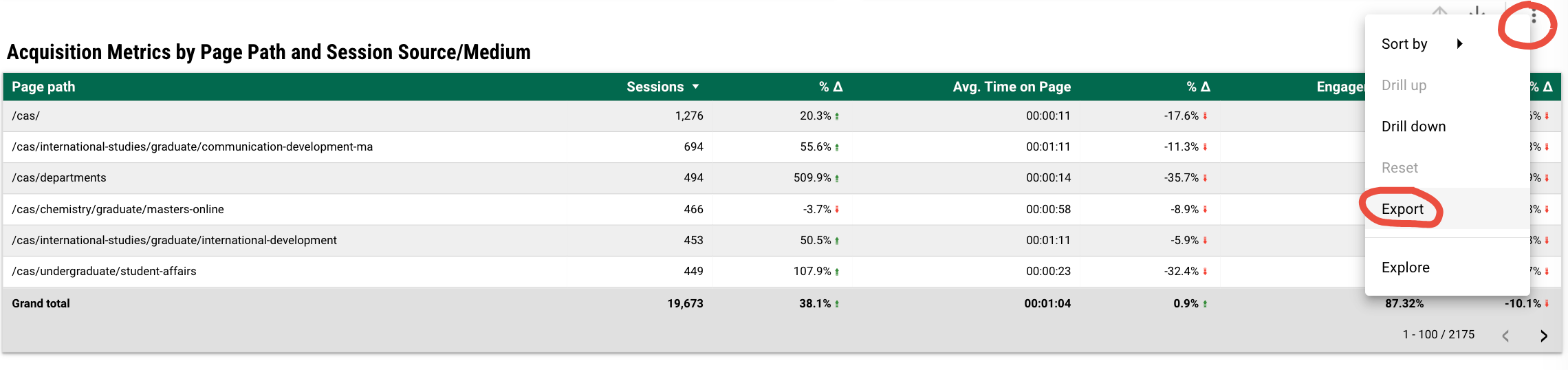This screenshot has height=370, width=1568.
Task: Click the Avg. Time on Page header
Action: [1011, 87]
